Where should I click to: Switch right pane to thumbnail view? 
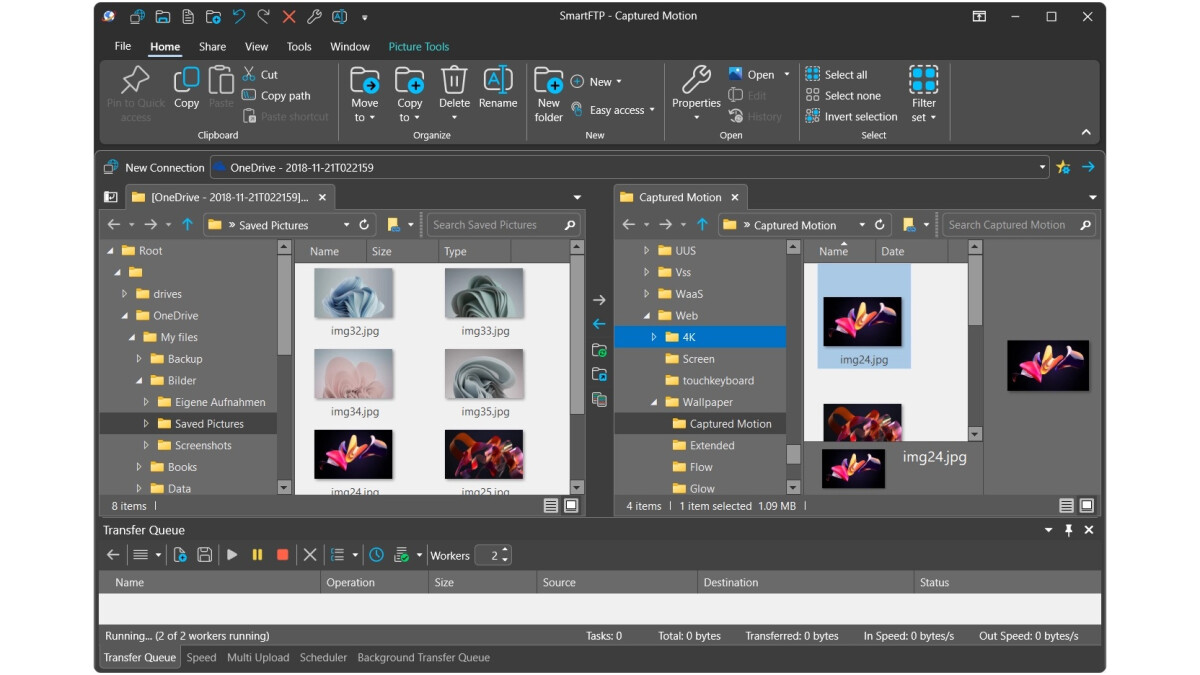pyautogui.click(x=1087, y=506)
